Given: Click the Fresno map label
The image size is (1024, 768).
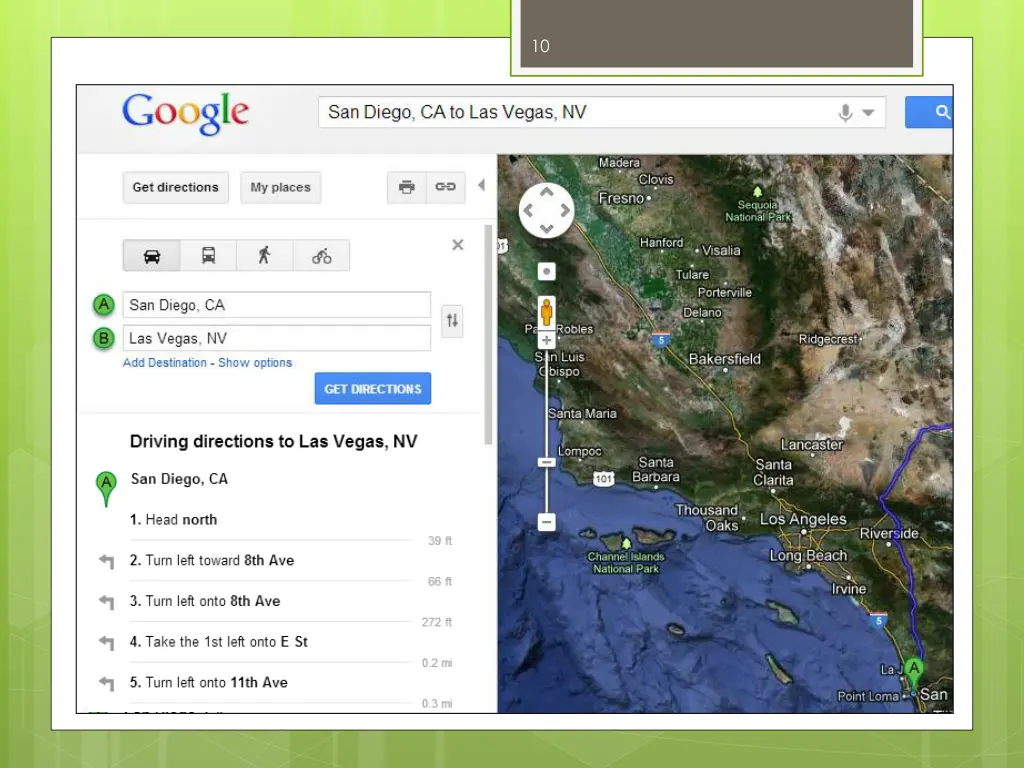Looking at the screenshot, I should coord(621,198).
